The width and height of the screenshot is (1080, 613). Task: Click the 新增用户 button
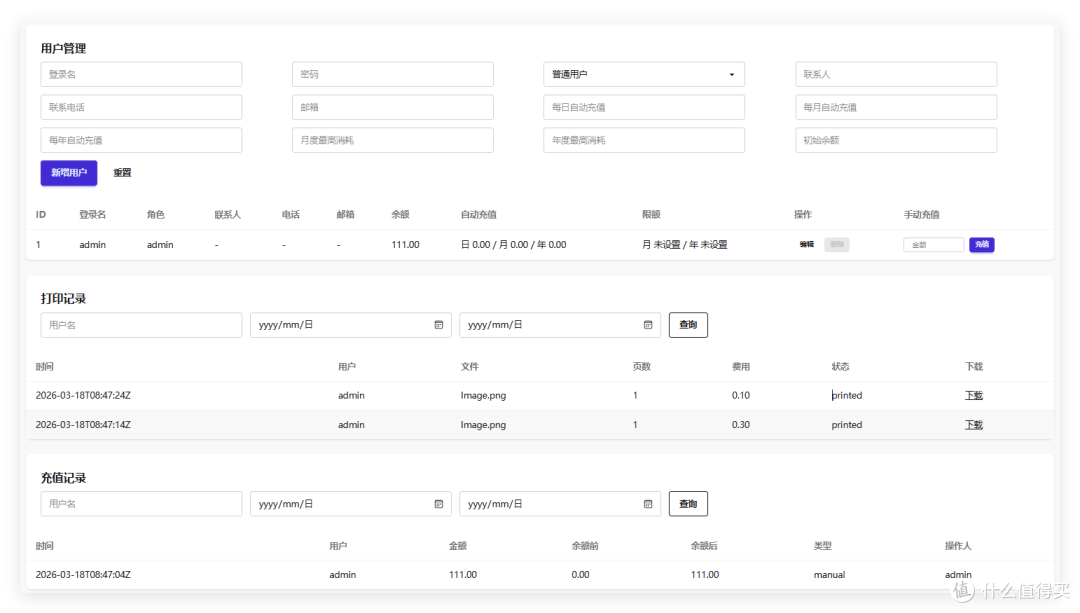tap(69, 173)
